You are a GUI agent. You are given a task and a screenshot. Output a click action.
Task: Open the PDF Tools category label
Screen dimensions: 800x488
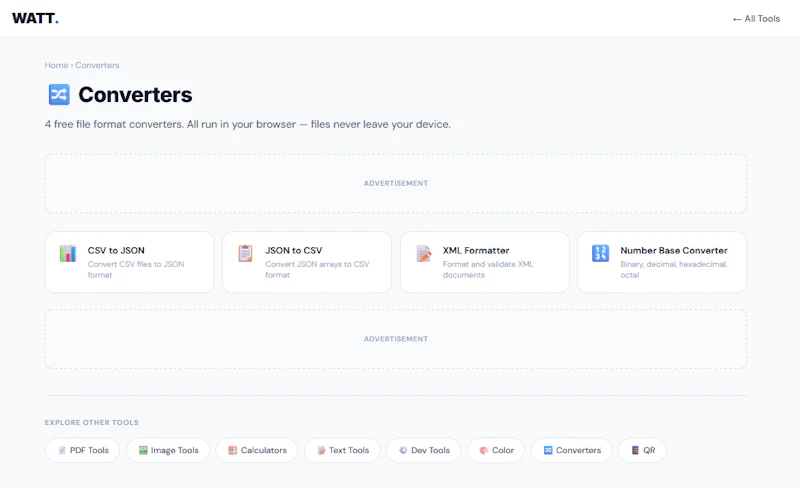89,450
